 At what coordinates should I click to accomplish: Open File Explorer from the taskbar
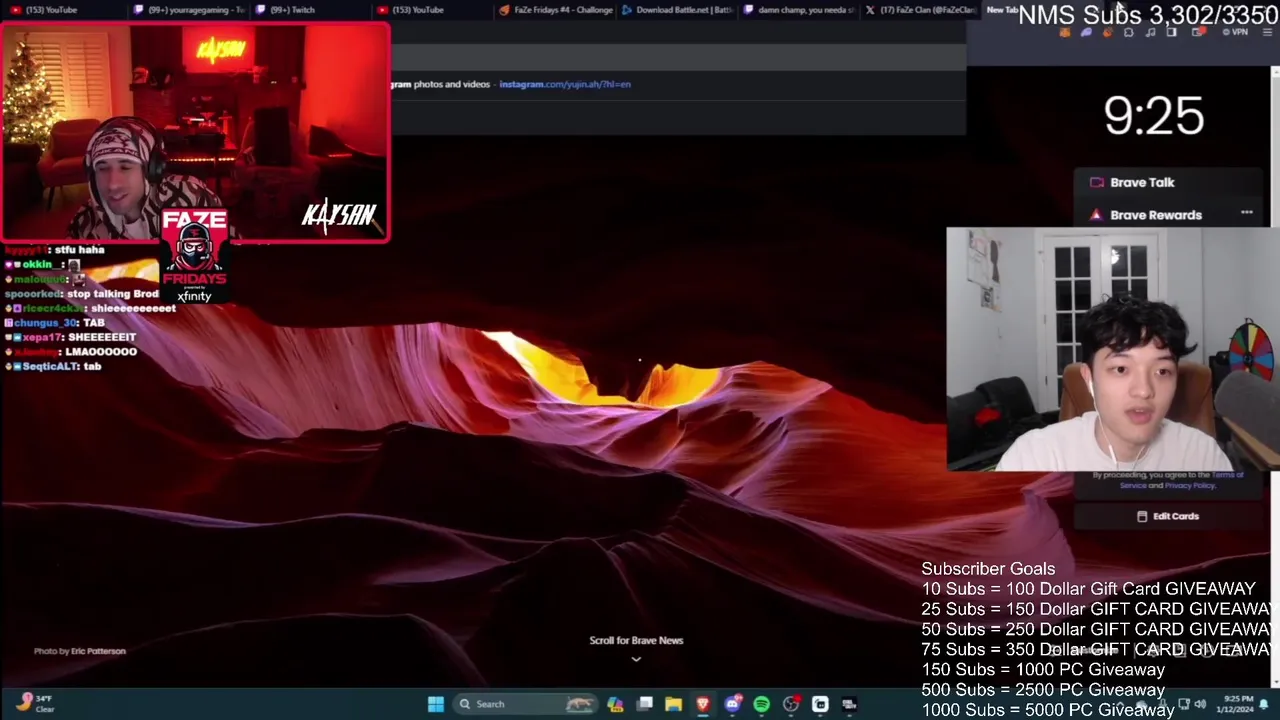(674, 704)
